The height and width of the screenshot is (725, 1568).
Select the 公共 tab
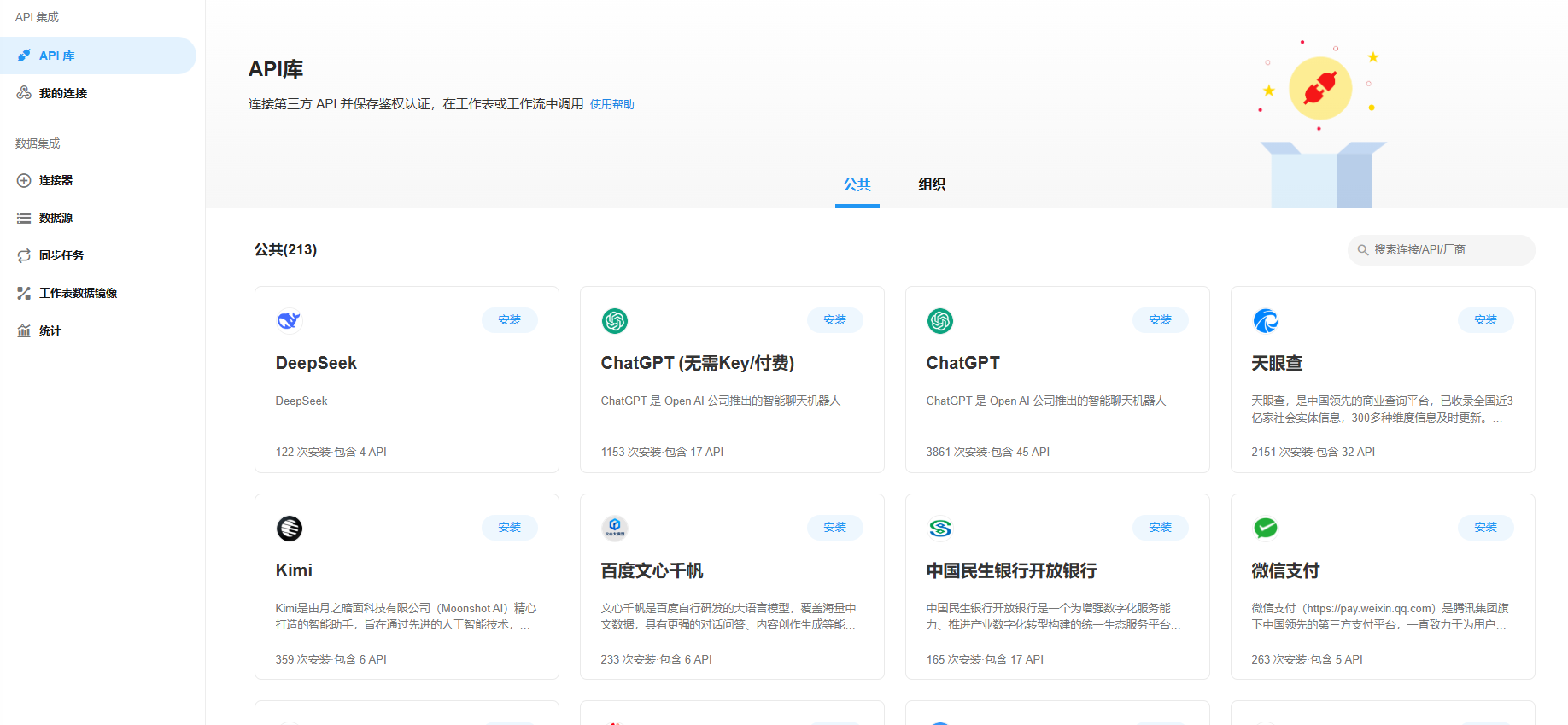(x=857, y=184)
